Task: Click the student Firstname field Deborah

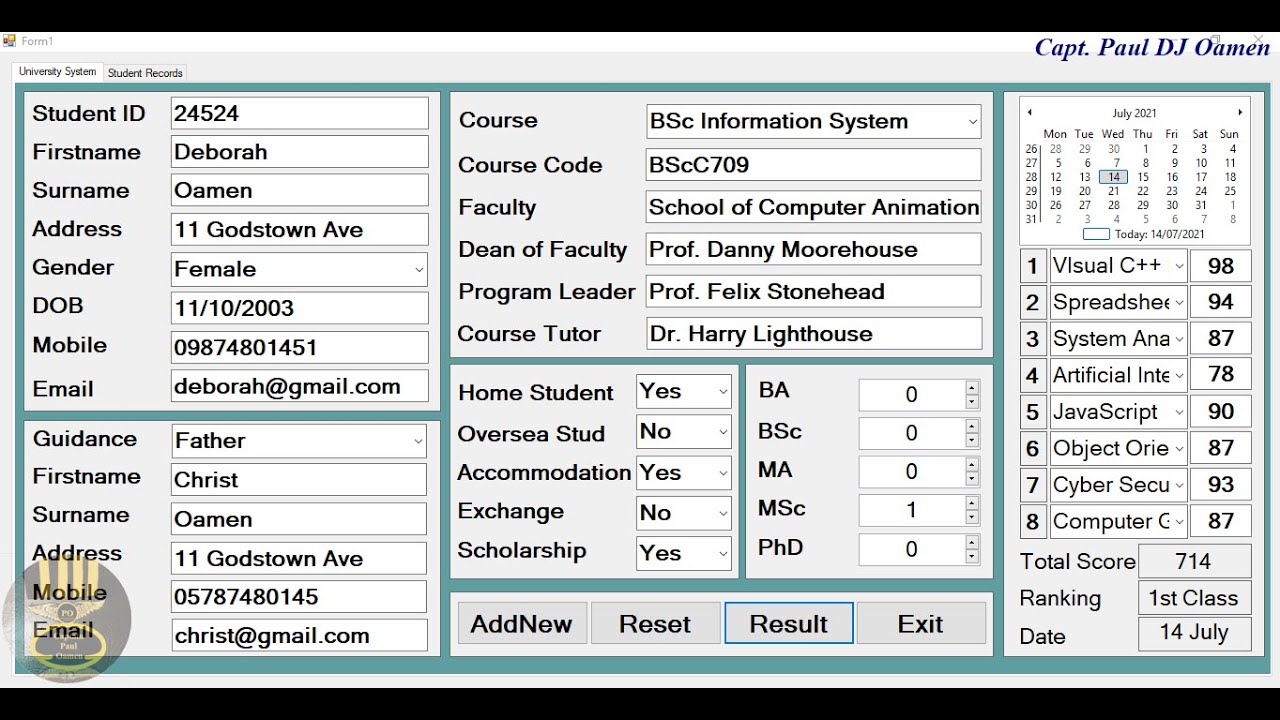Action: tap(299, 152)
